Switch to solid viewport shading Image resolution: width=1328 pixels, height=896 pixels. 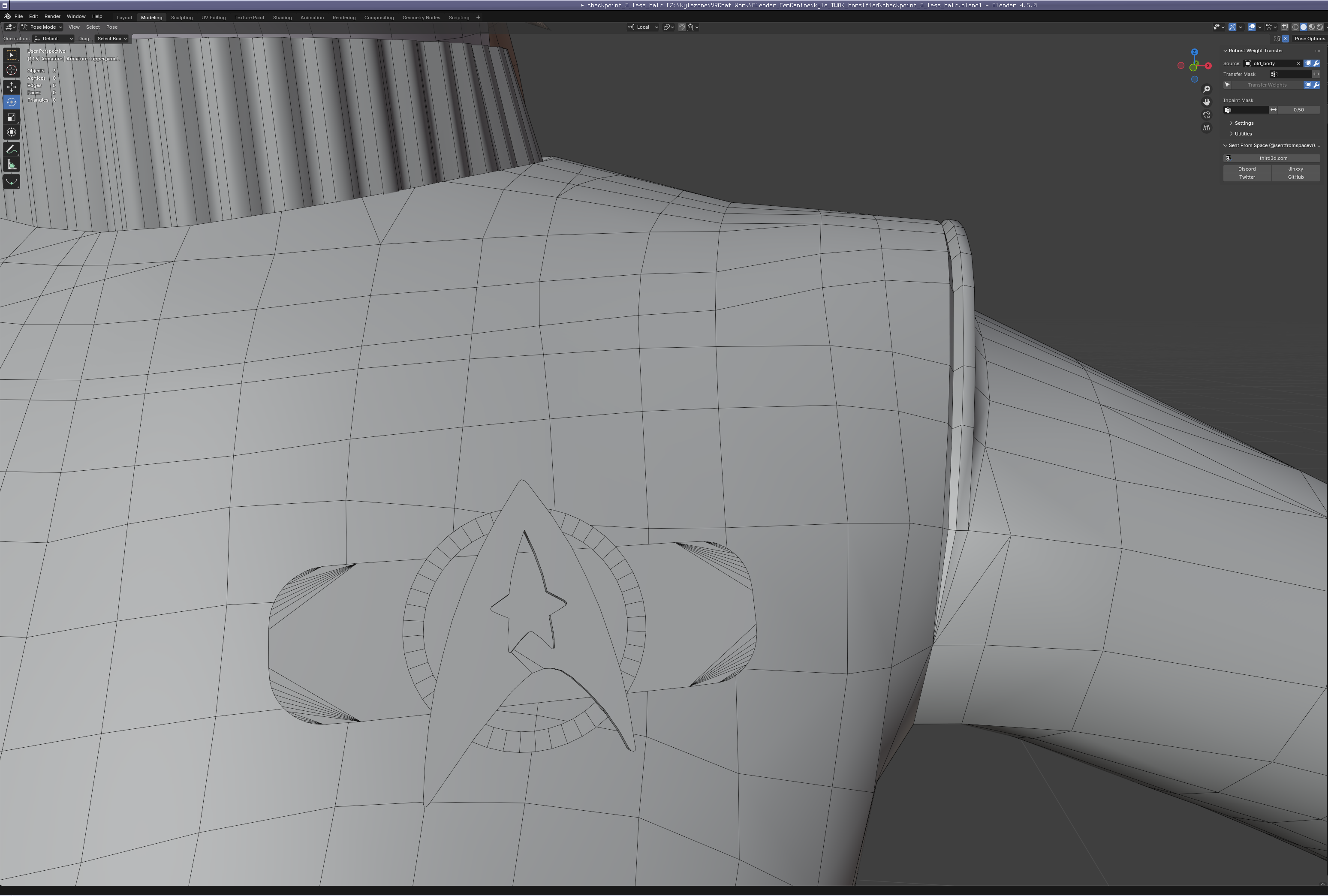coord(1304,27)
